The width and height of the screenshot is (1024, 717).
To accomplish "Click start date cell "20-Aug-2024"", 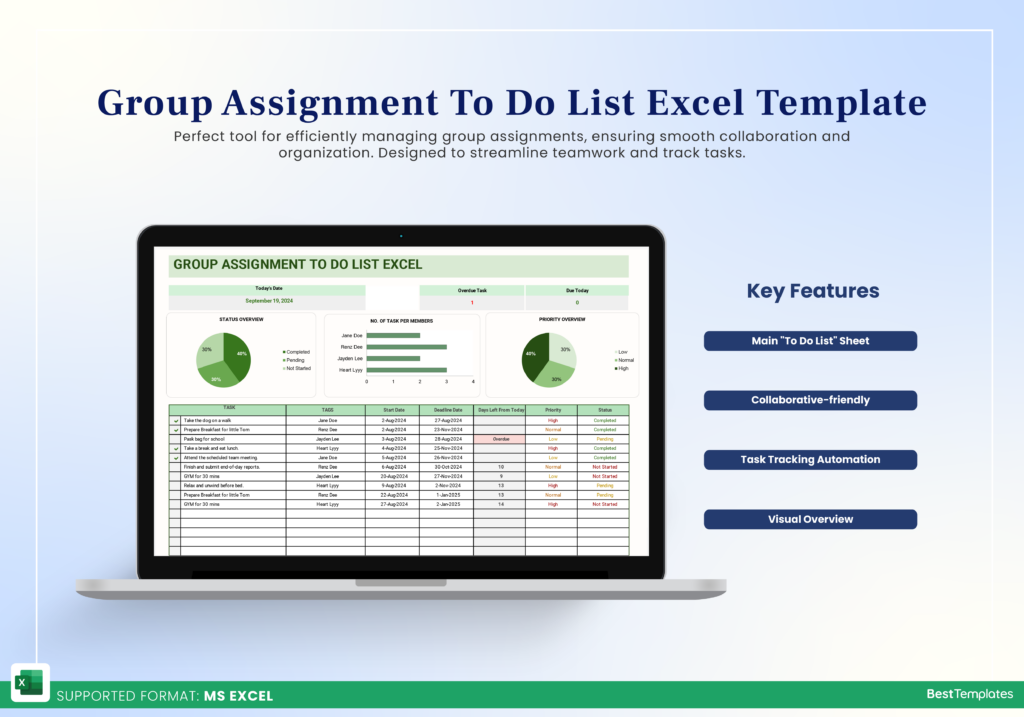I will click(x=392, y=477).
